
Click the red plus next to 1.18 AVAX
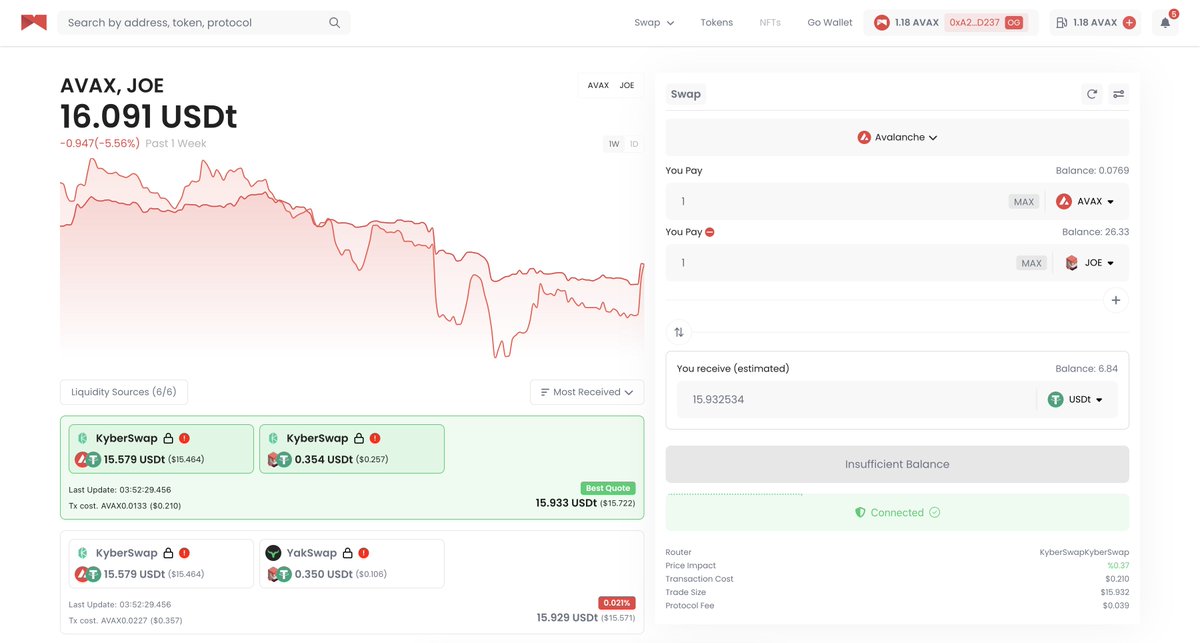tap(1129, 22)
